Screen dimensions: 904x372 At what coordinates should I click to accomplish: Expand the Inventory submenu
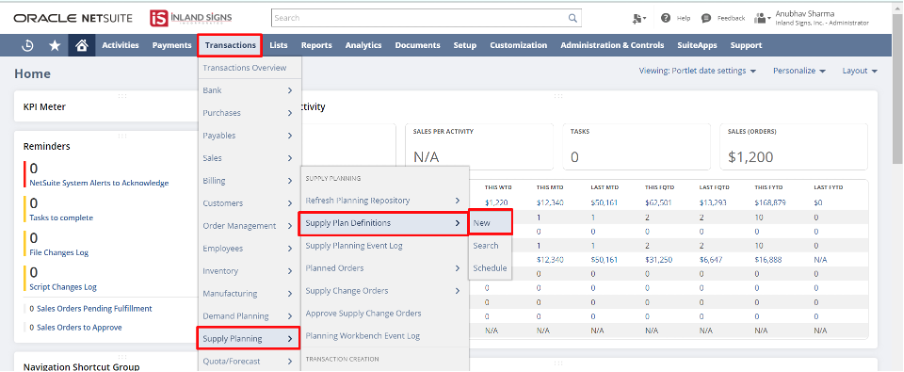(249, 270)
